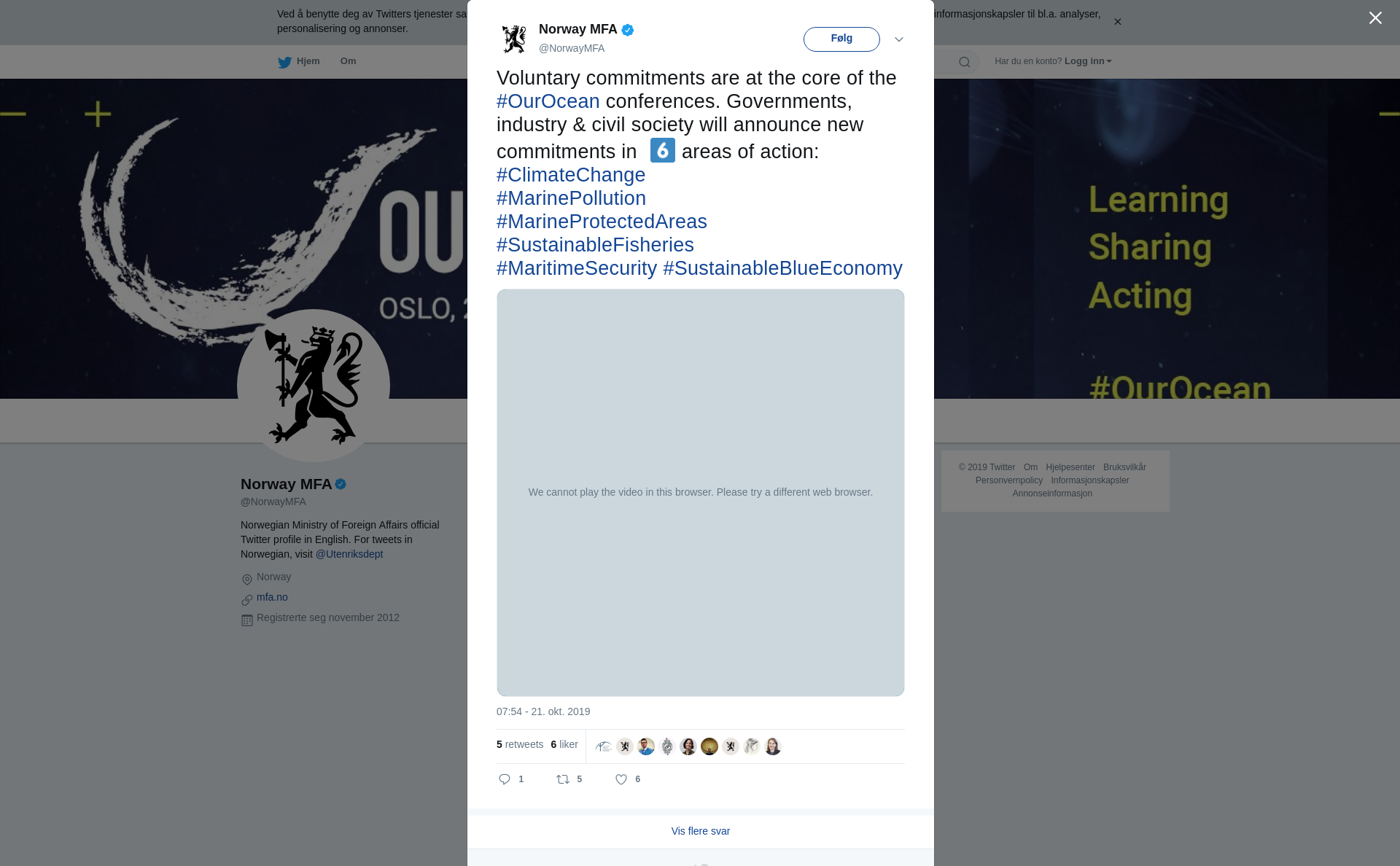Expand the tweet options chevron
This screenshot has width=1400, height=866.
[x=898, y=39]
